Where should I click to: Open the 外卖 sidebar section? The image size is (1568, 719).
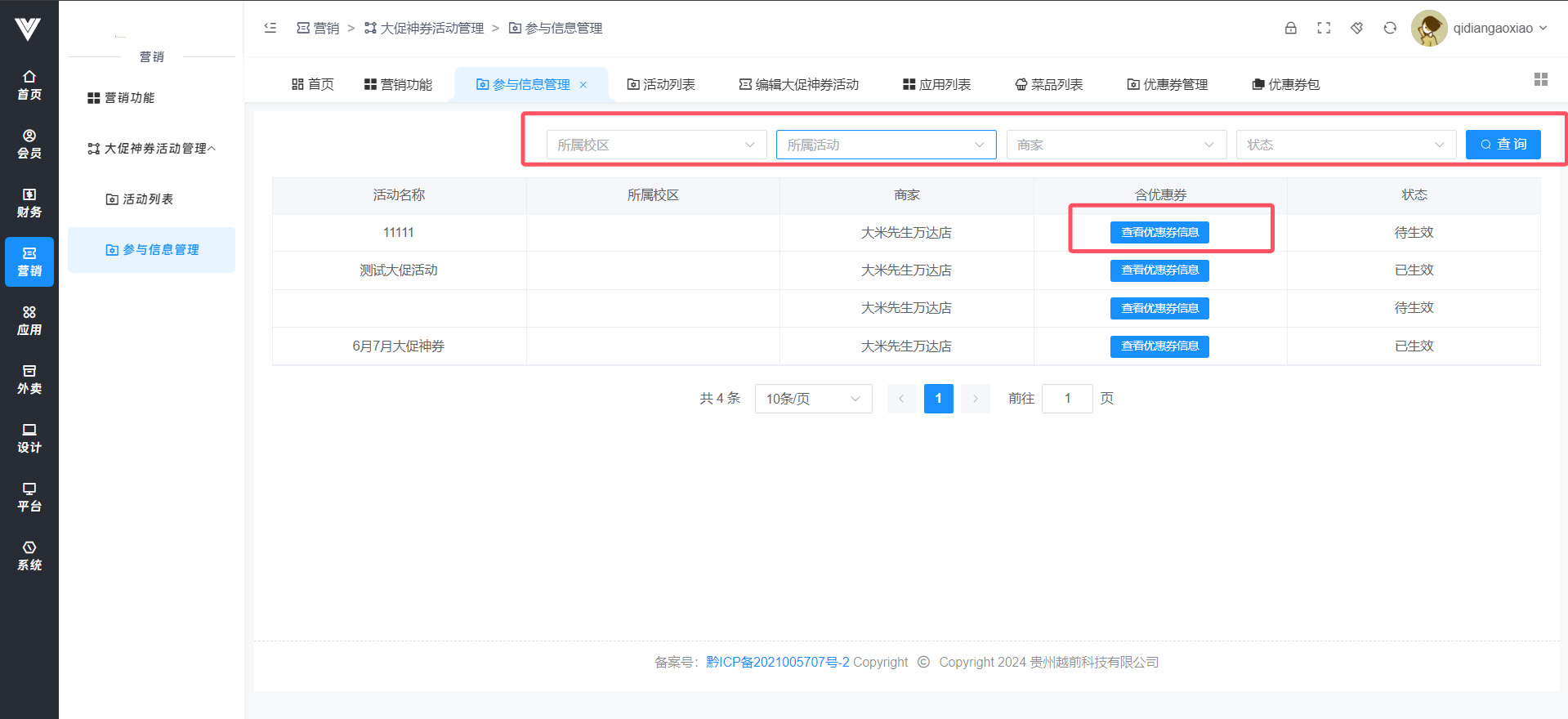pyautogui.click(x=29, y=379)
